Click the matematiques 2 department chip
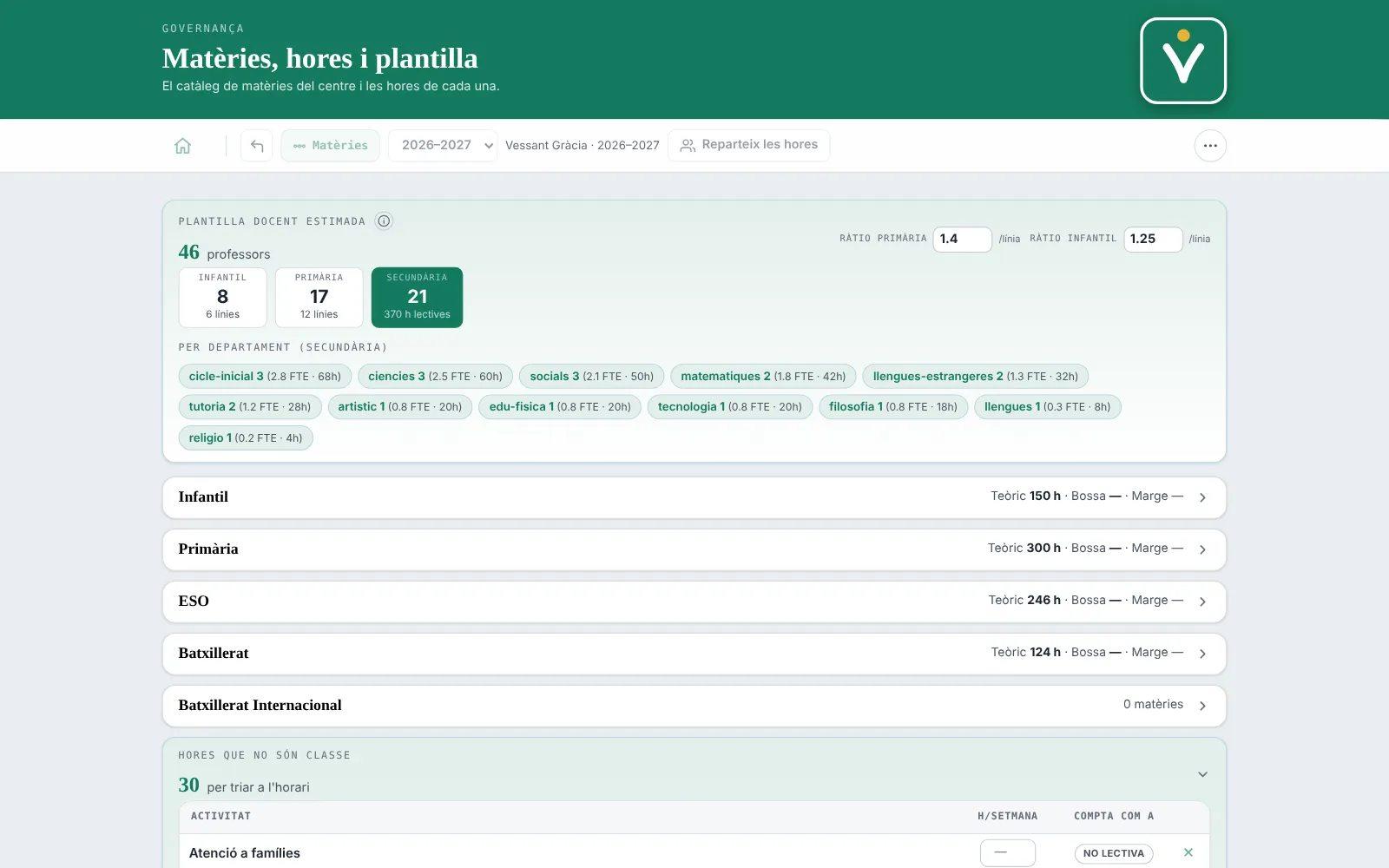Screen dimensions: 1389x868 click(x=763, y=376)
